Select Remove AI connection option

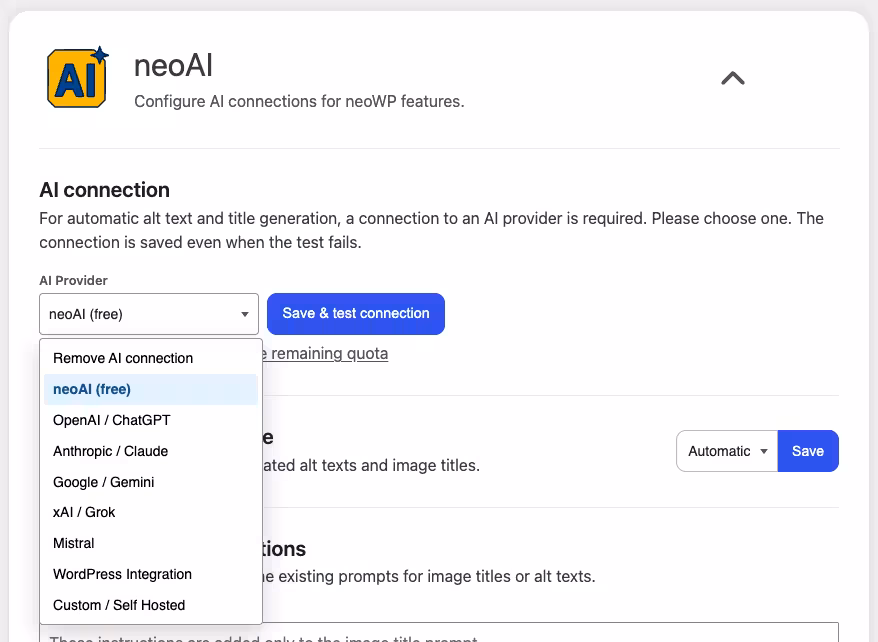click(x=151, y=358)
